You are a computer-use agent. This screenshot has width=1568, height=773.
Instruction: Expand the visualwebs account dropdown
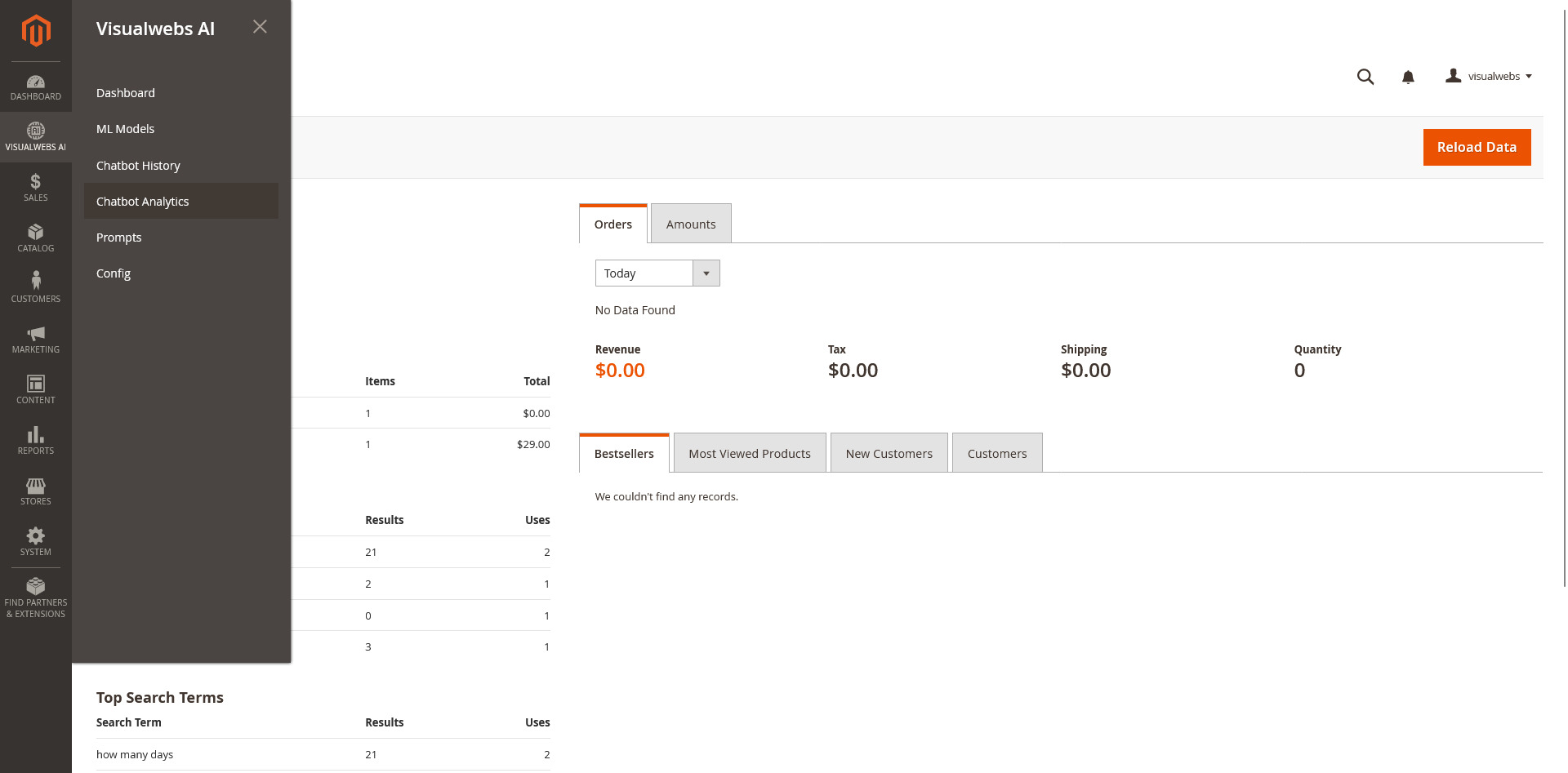click(x=1489, y=76)
